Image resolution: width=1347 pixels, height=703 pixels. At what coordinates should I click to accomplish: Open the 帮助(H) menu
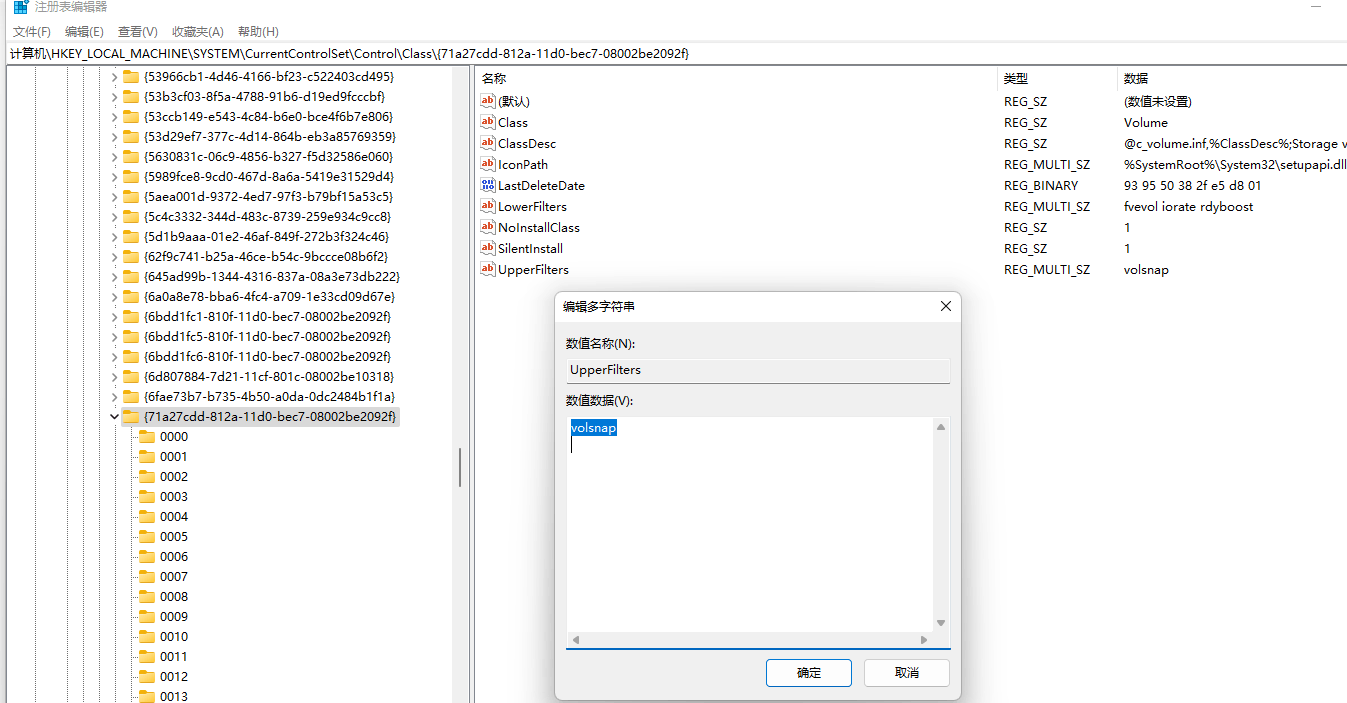tap(259, 32)
